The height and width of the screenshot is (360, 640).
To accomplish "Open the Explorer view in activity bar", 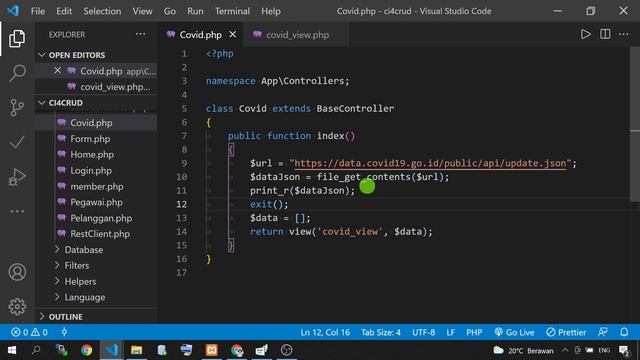I will [x=17, y=38].
